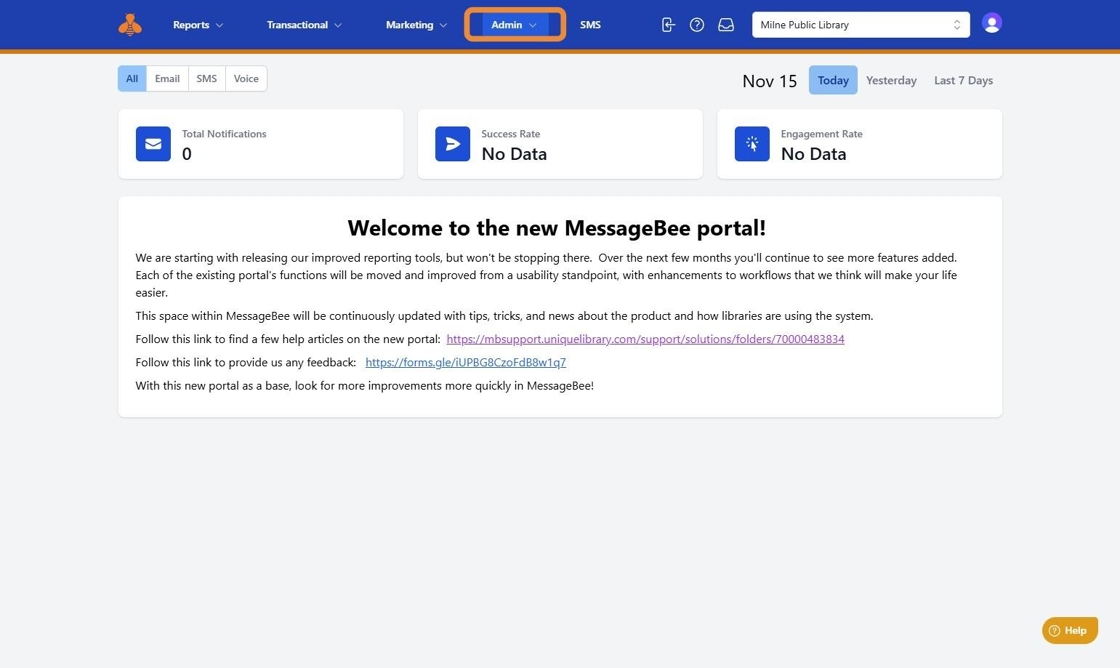Open the inbox tray icon
Screen dimensions: 1120x668
(726, 25)
